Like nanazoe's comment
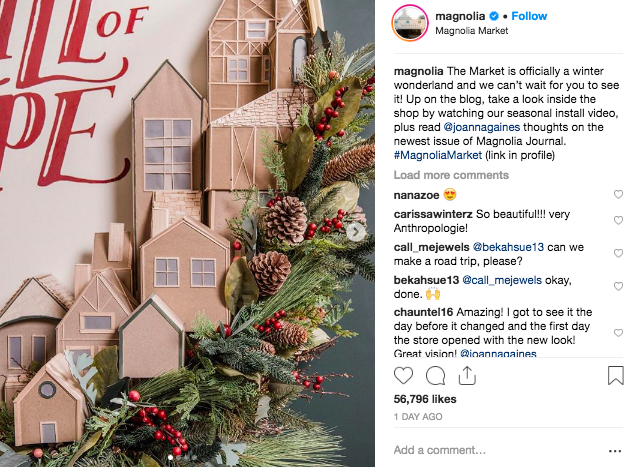The height and width of the screenshot is (467, 638). 618,194
